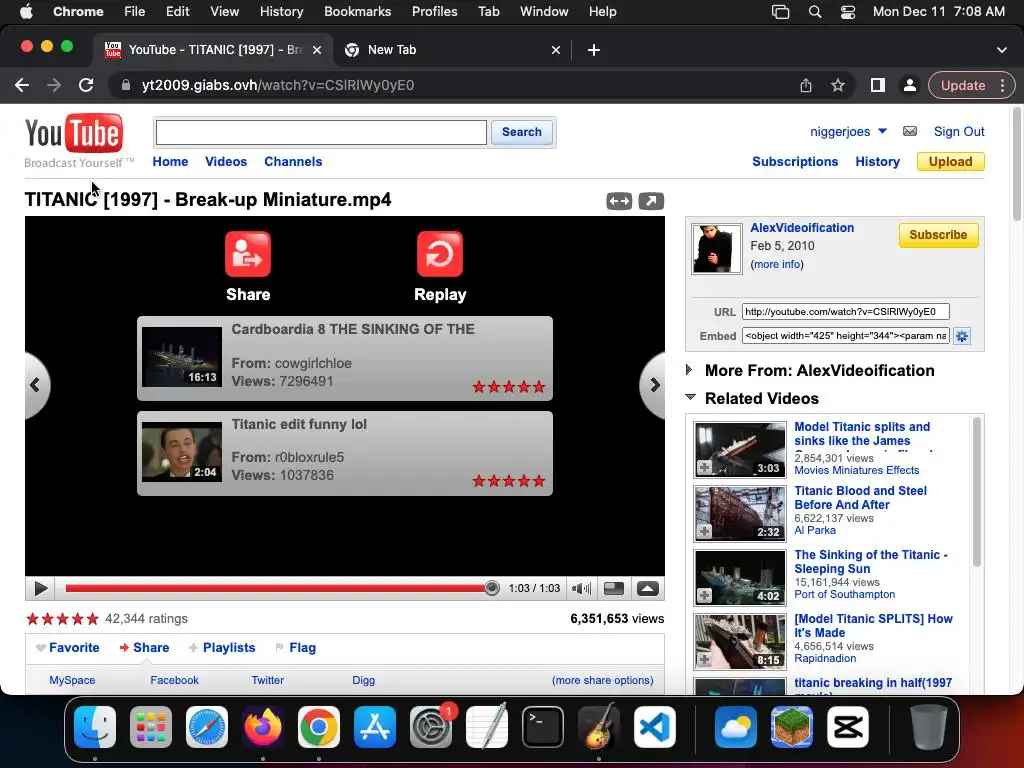The width and height of the screenshot is (1024, 768).
Task: Add Sinking of the Titanic video to queue
Action: [x=705, y=596]
